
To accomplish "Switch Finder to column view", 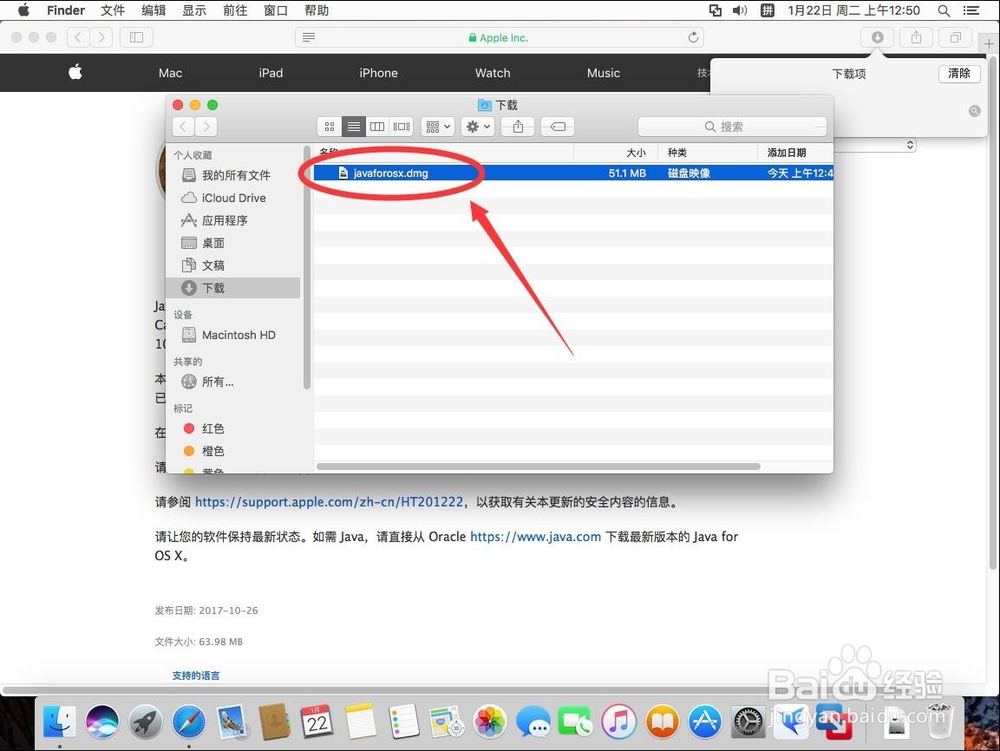I will click(x=377, y=126).
